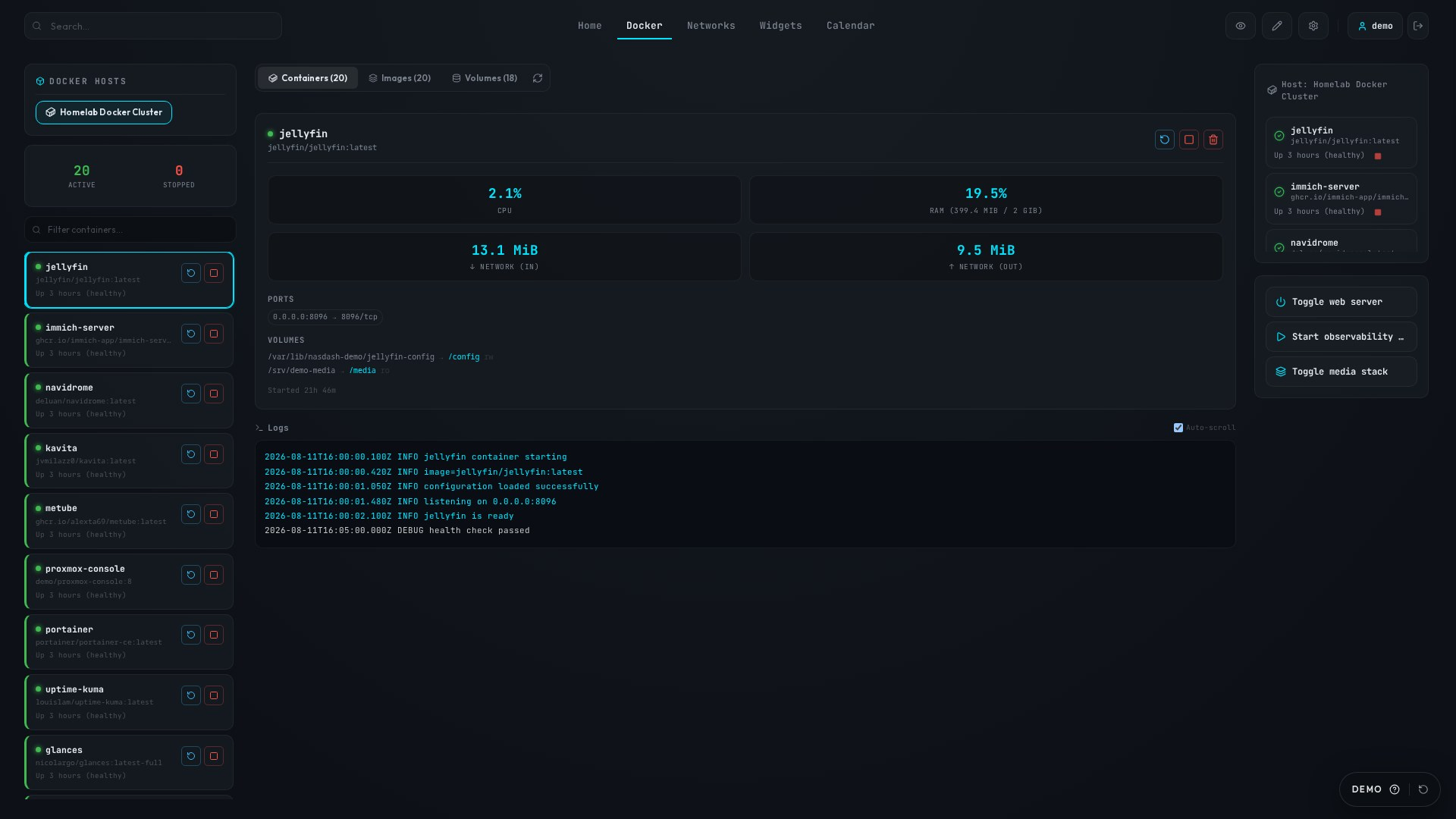This screenshot has width=1456, height=819.
Task: Restart the glances container
Action: tap(191, 756)
